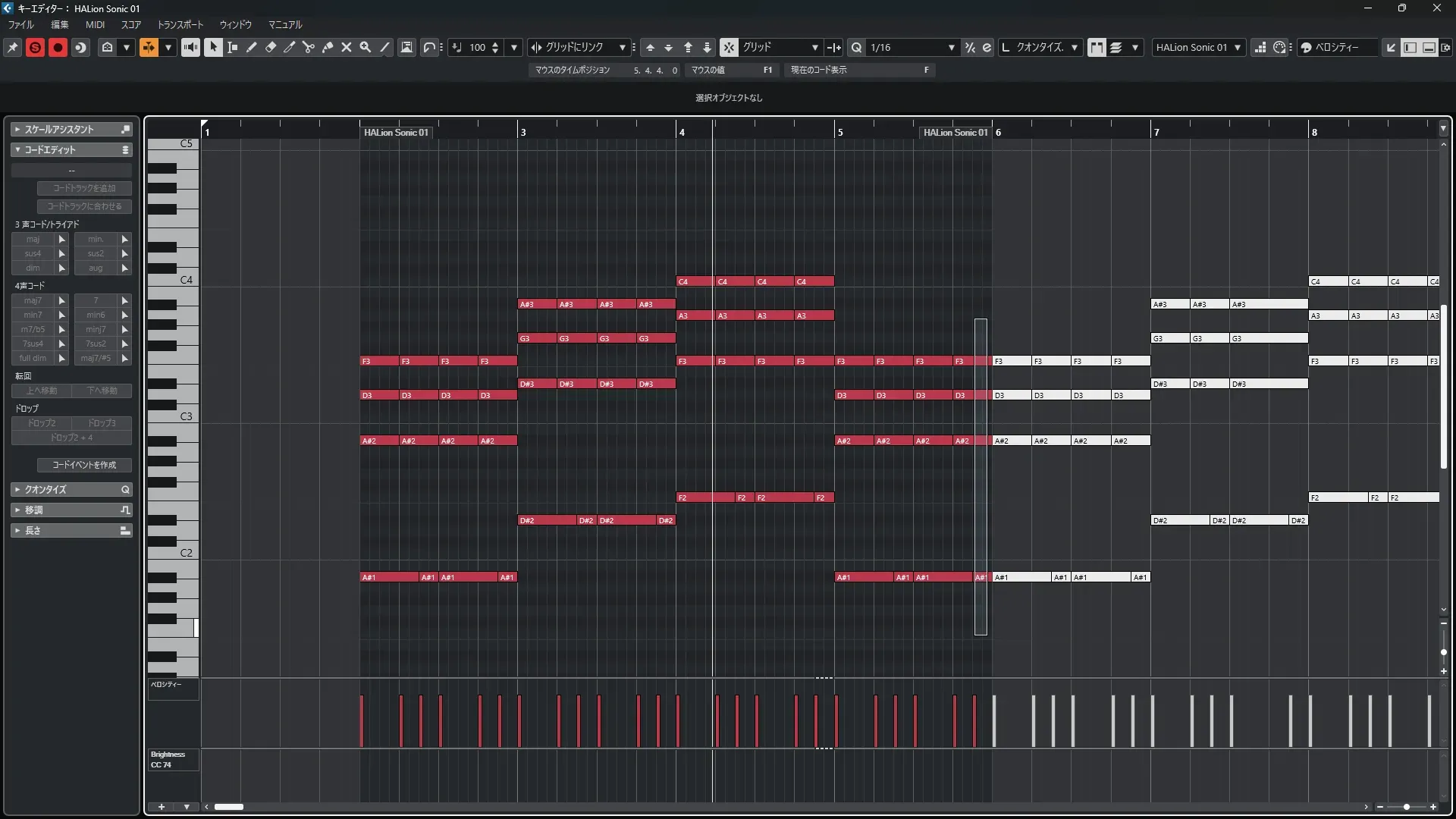Click the コードトラックを追加 button
This screenshot has height=819, width=1456.
84,188
